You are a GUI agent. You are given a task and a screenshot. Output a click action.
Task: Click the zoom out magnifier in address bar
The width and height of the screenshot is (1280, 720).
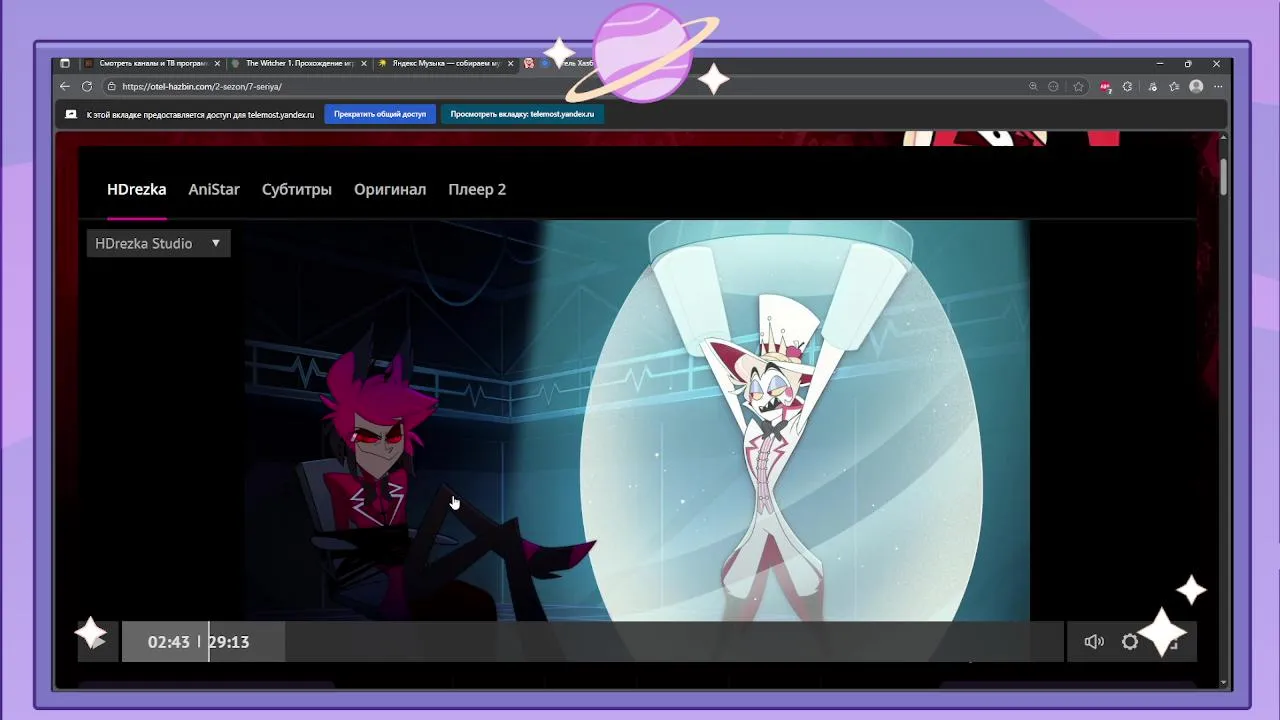(x=1033, y=87)
